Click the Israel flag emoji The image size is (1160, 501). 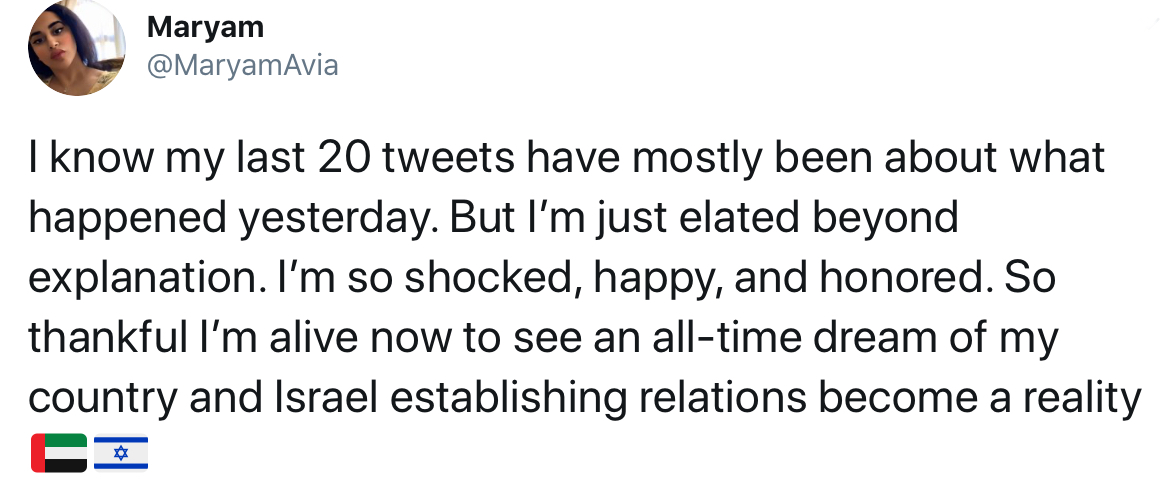coord(121,453)
